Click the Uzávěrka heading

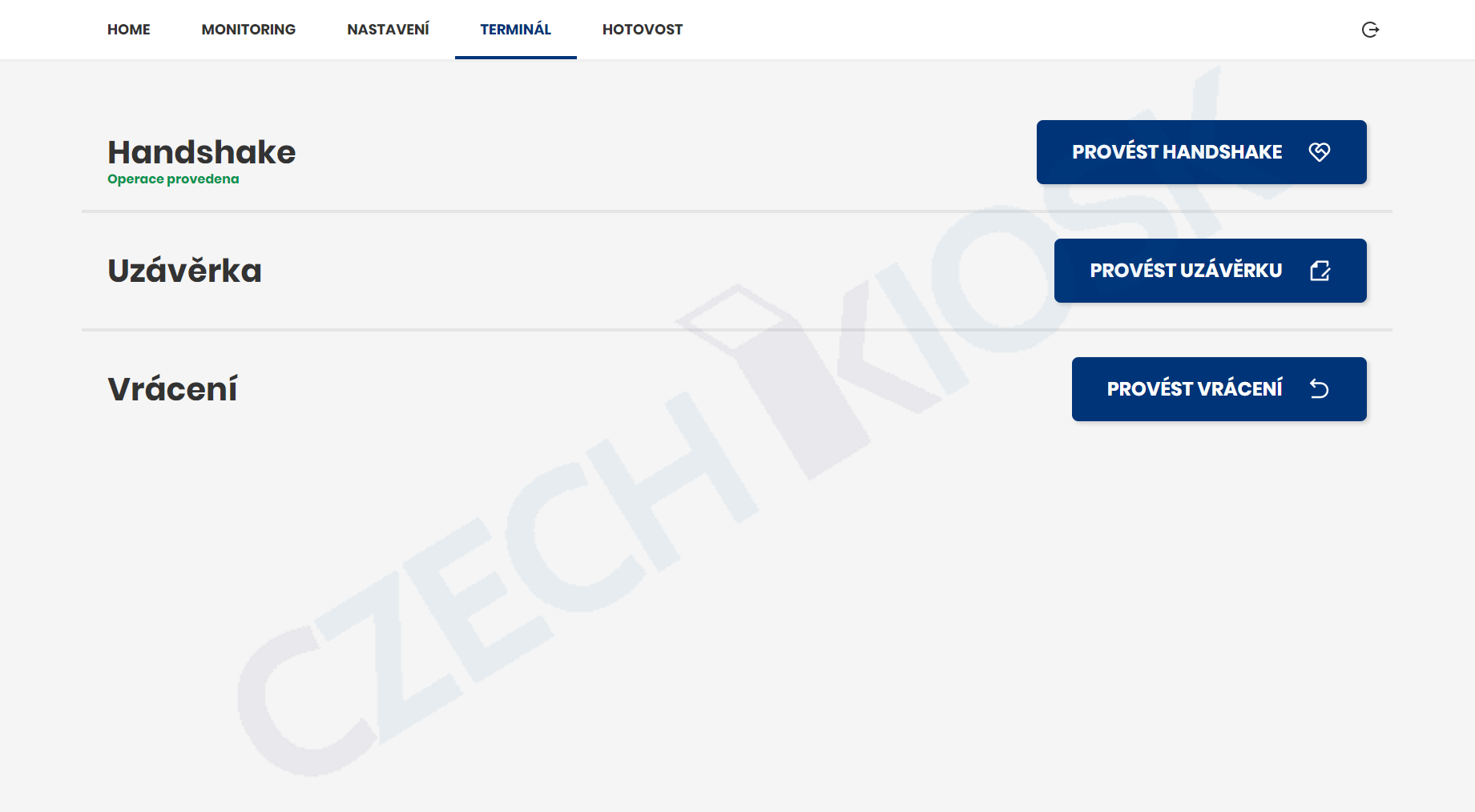pyautogui.click(x=184, y=271)
